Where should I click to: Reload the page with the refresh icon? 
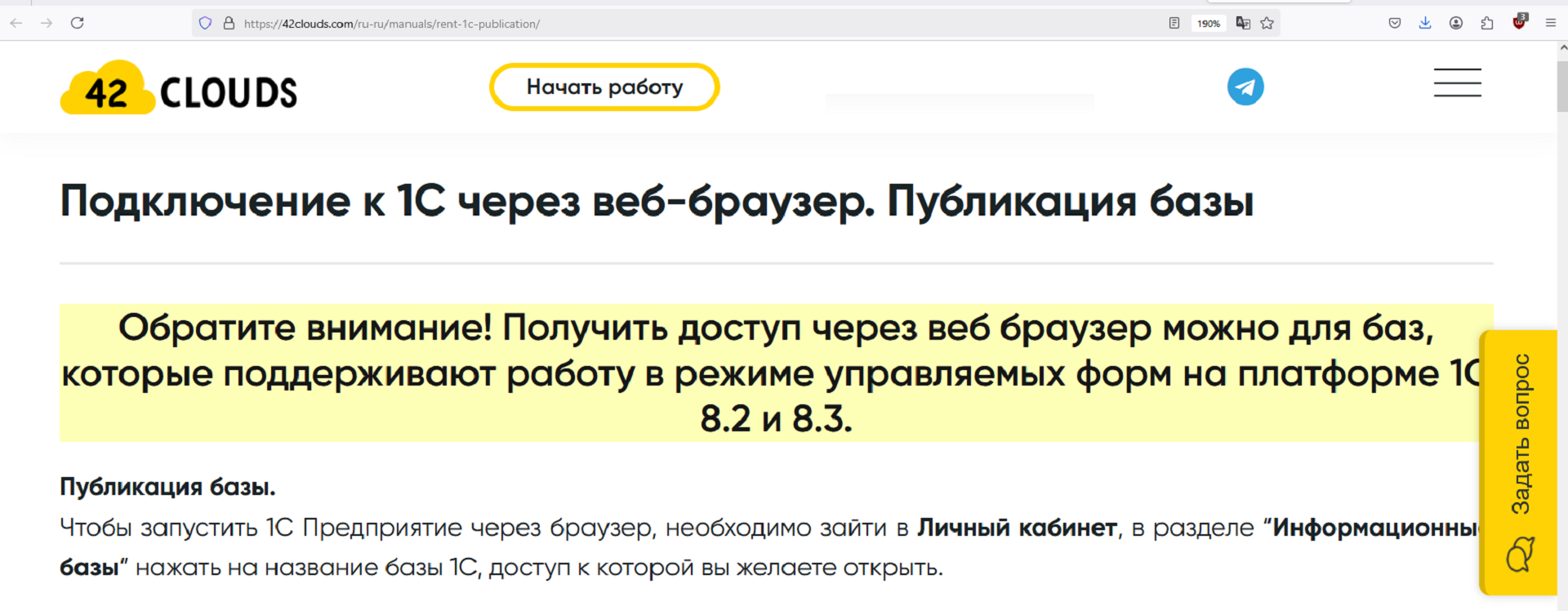pyautogui.click(x=78, y=23)
